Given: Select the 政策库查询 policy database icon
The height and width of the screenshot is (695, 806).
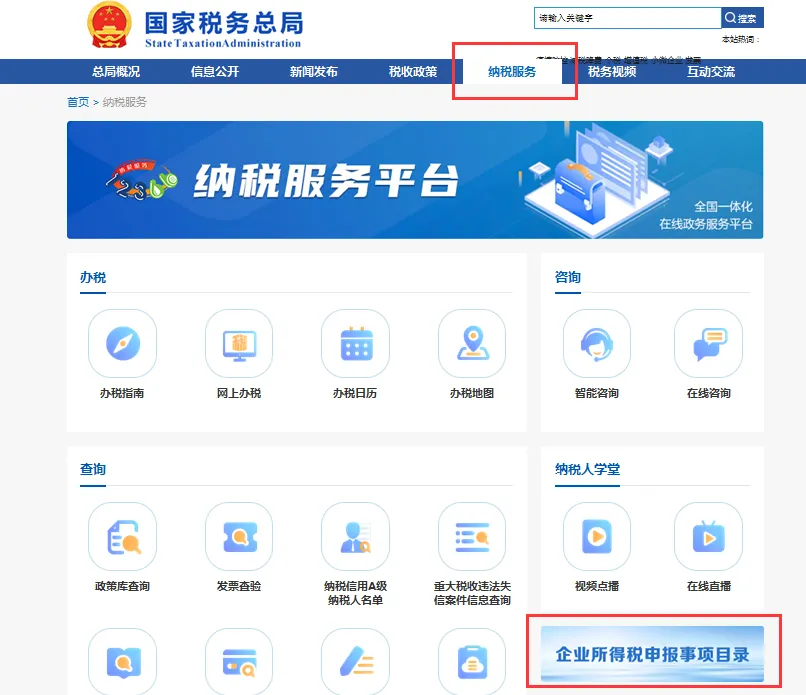Looking at the screenshot, I should 121,537.
